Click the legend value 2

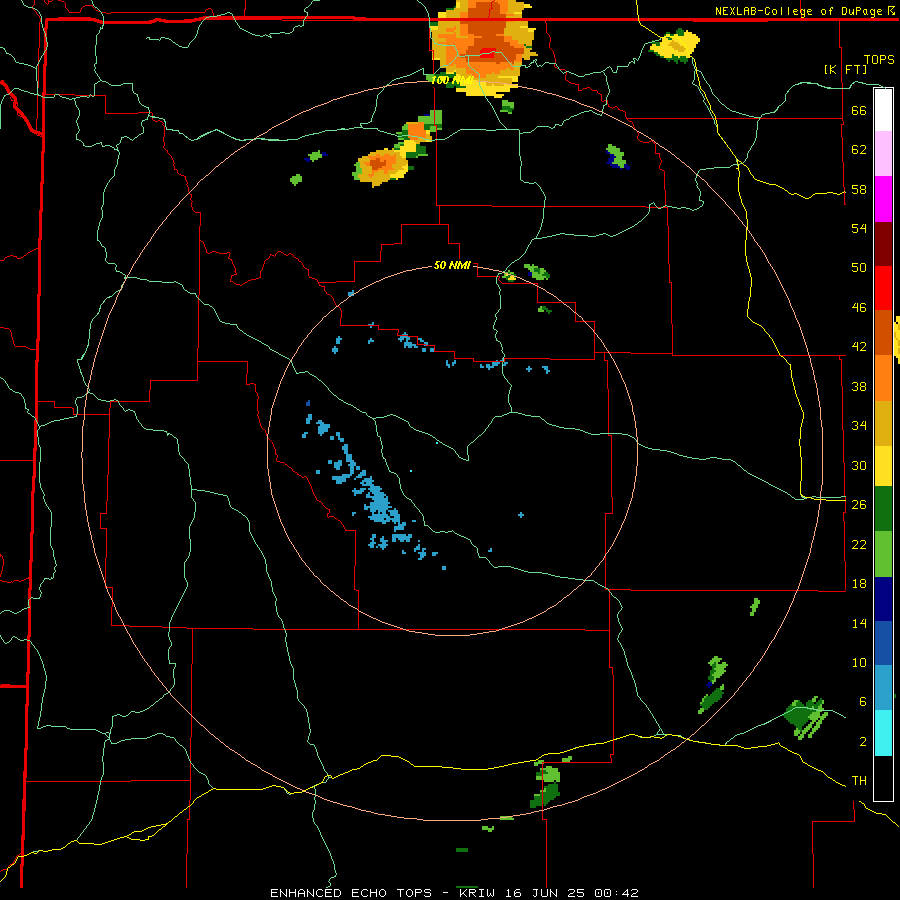click(x=863, y=742)
